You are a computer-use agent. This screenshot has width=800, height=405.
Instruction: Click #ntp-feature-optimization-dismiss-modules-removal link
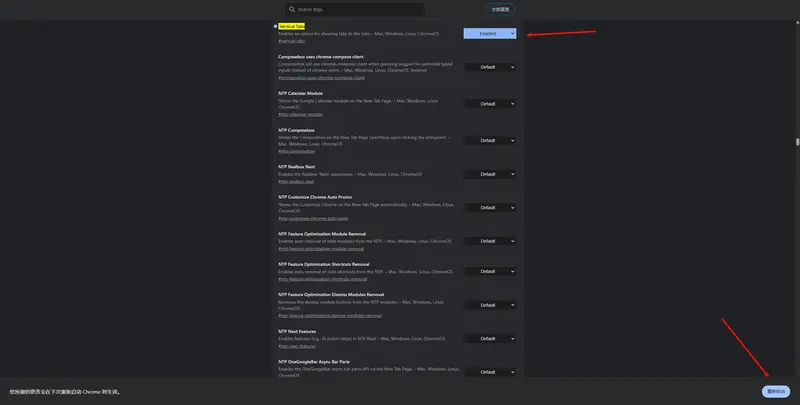(x=330, y=316)
